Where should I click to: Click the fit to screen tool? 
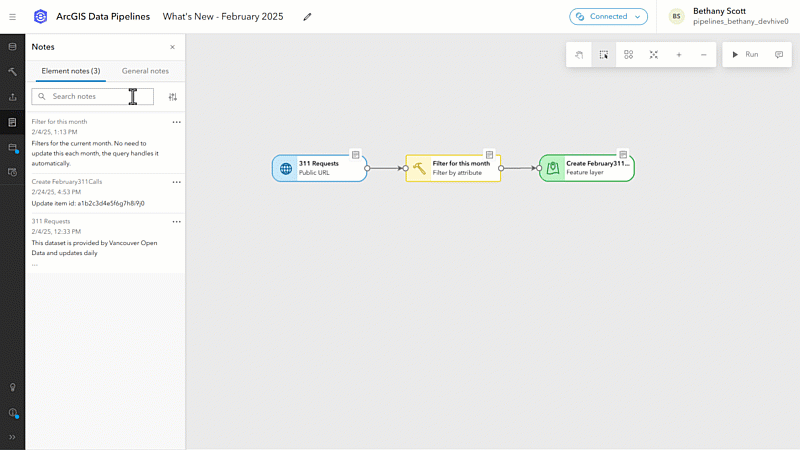[654, 55]
